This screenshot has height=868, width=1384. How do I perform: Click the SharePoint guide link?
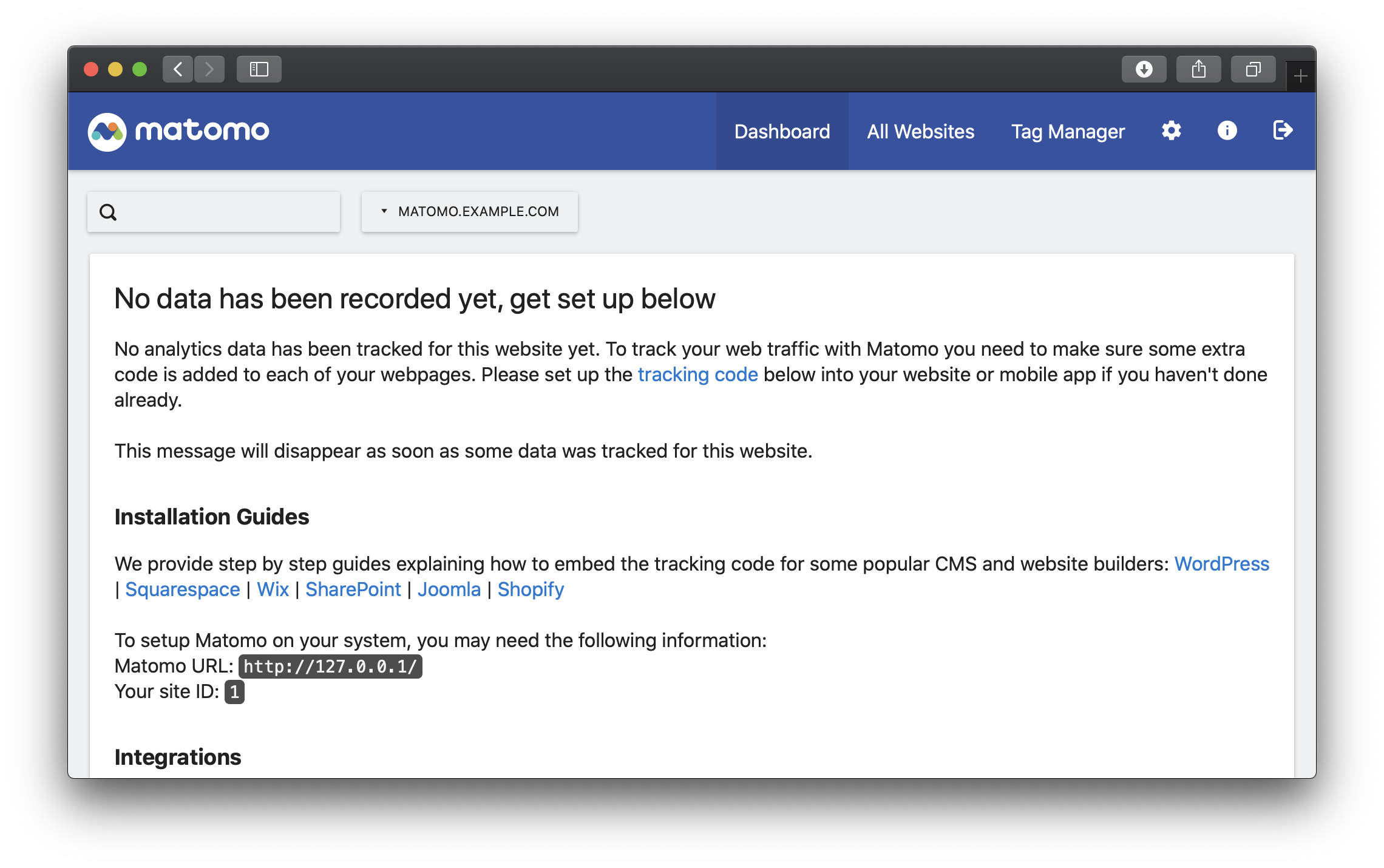353,589
